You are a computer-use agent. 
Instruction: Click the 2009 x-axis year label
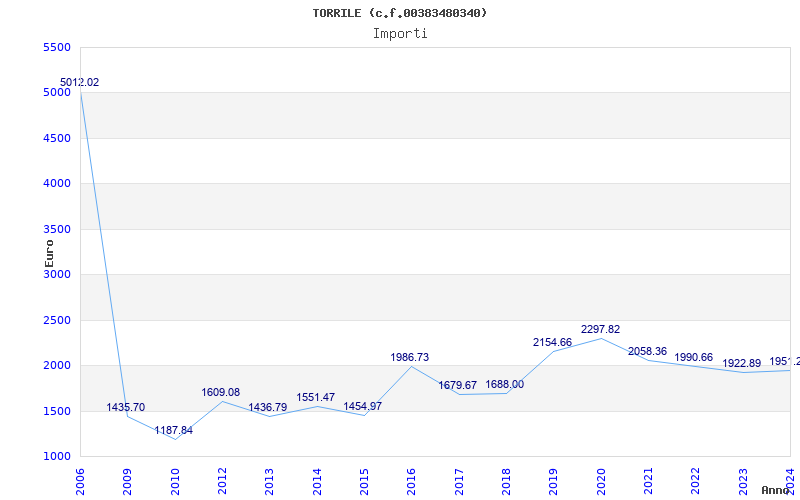point(128,482)
